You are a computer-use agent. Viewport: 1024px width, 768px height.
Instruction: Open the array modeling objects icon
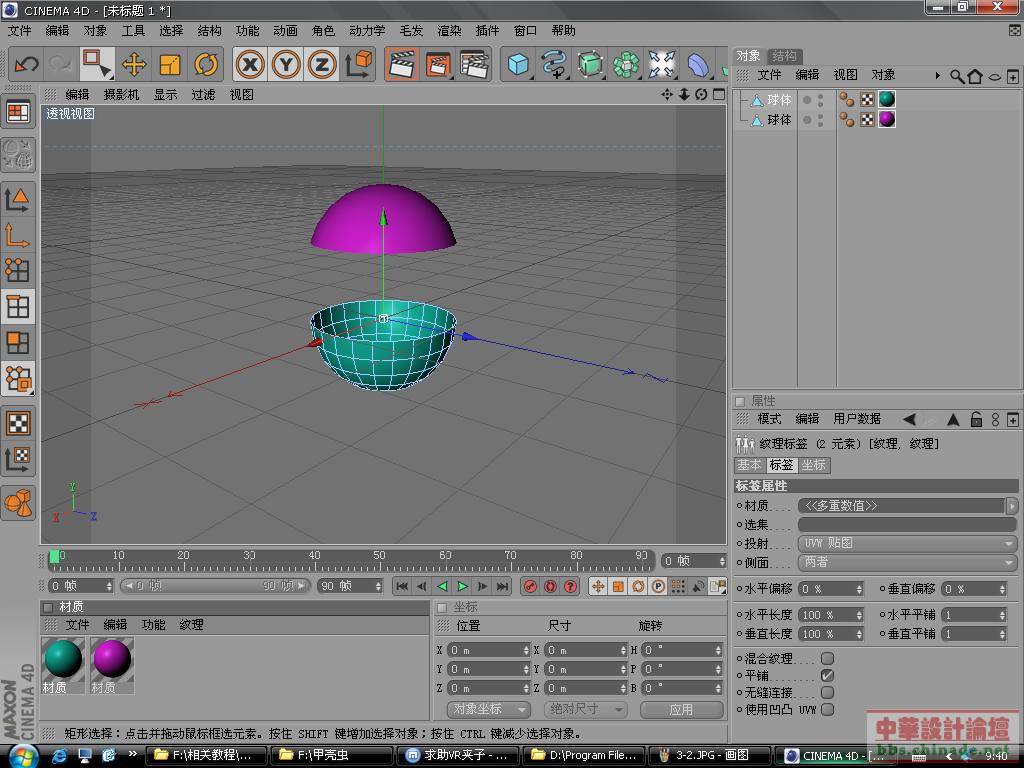click(626, 65)
